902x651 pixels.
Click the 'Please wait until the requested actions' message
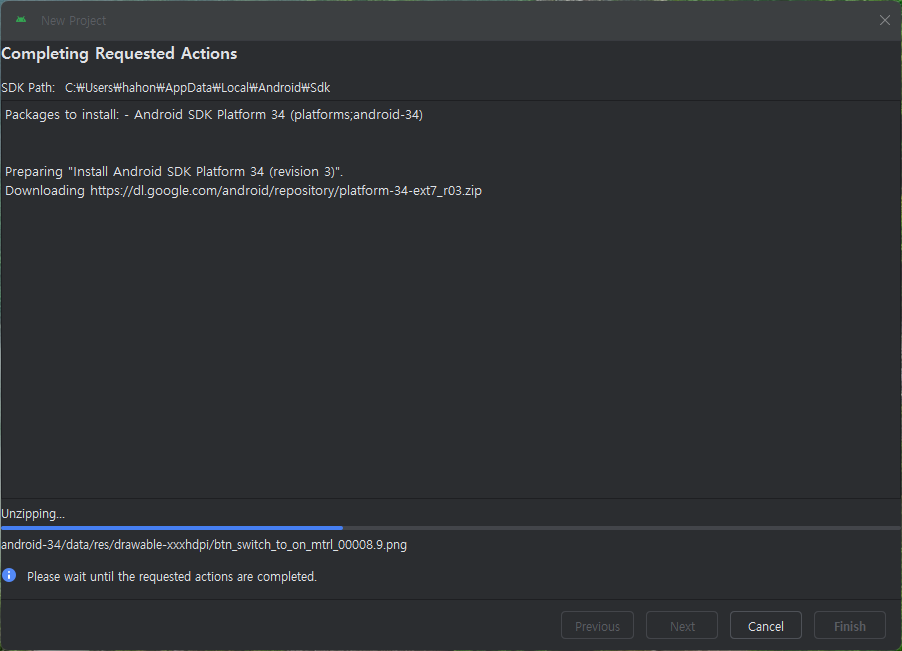point(172,576)
